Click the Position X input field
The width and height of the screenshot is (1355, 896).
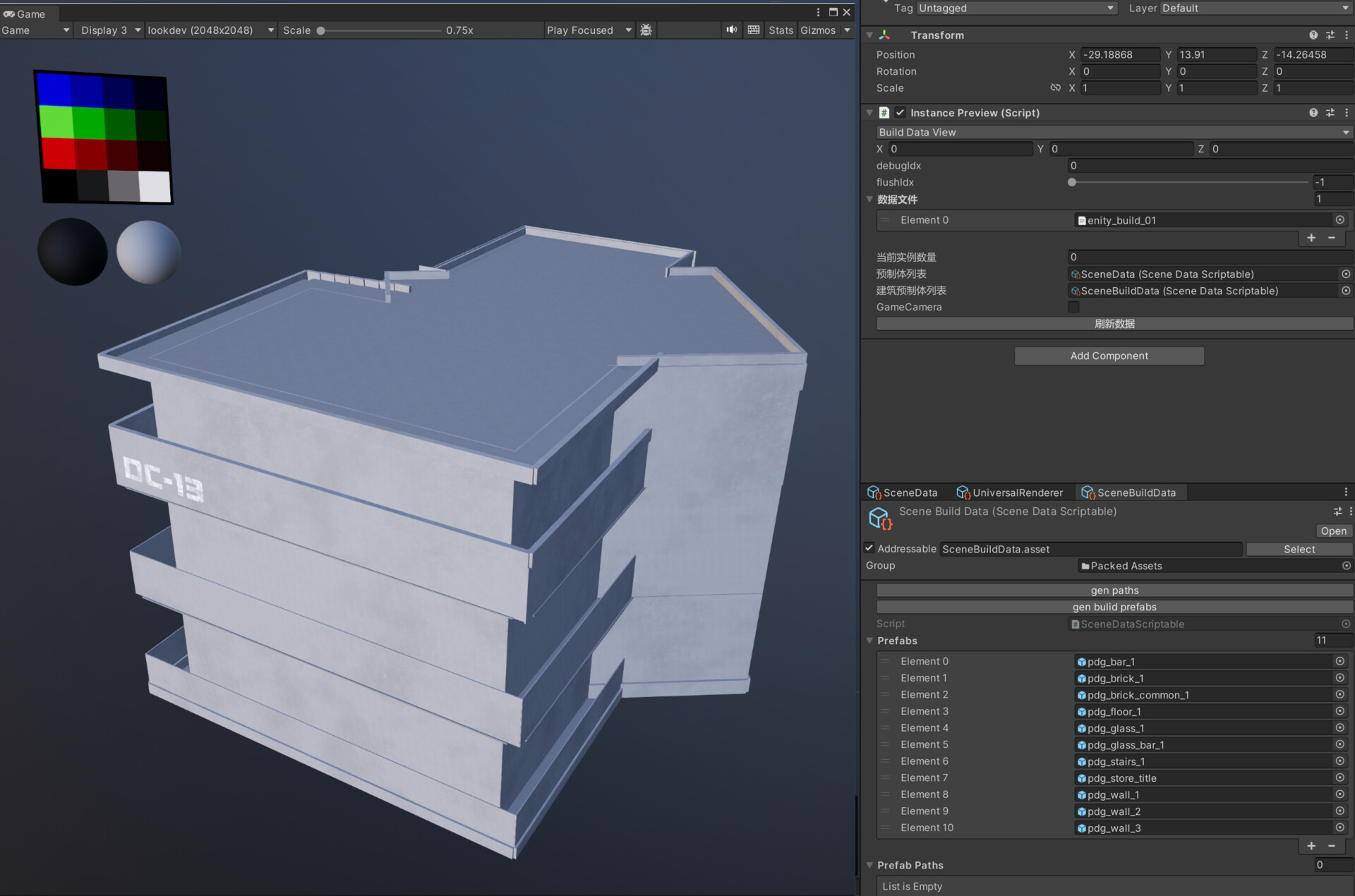point(1121,54)
